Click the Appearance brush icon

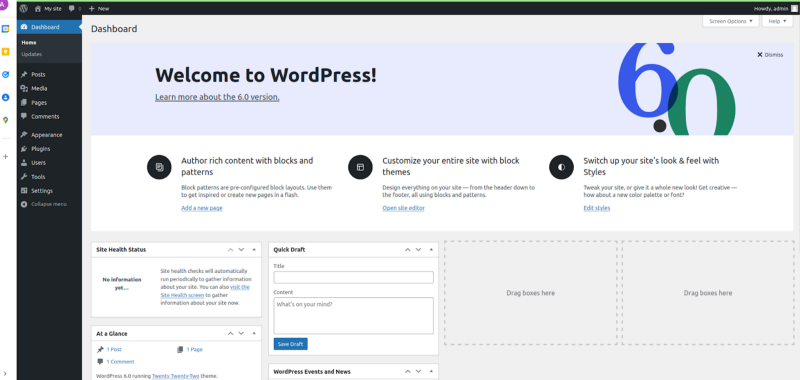(24, 135)
